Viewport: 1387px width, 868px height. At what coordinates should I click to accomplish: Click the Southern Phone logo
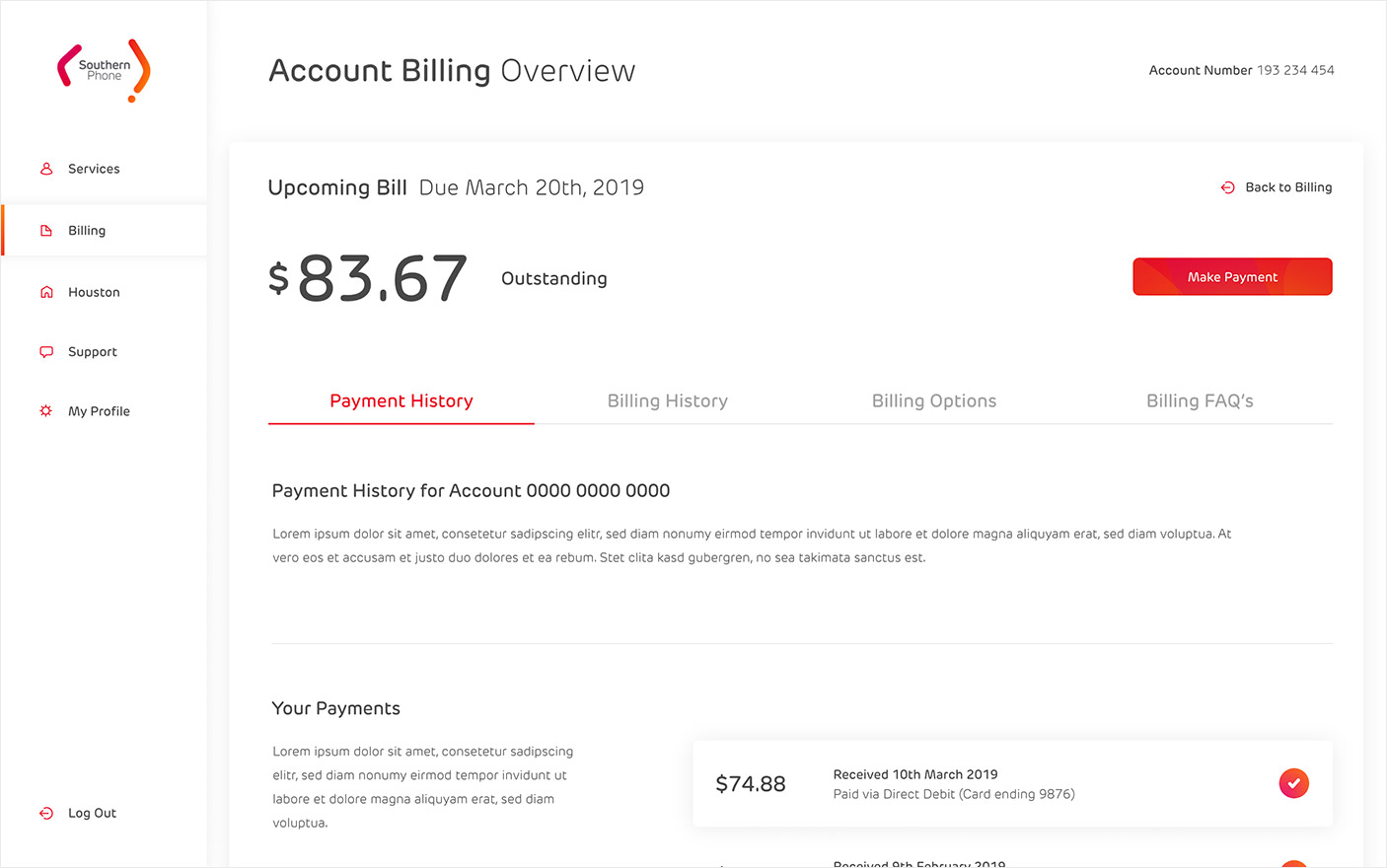104,70
